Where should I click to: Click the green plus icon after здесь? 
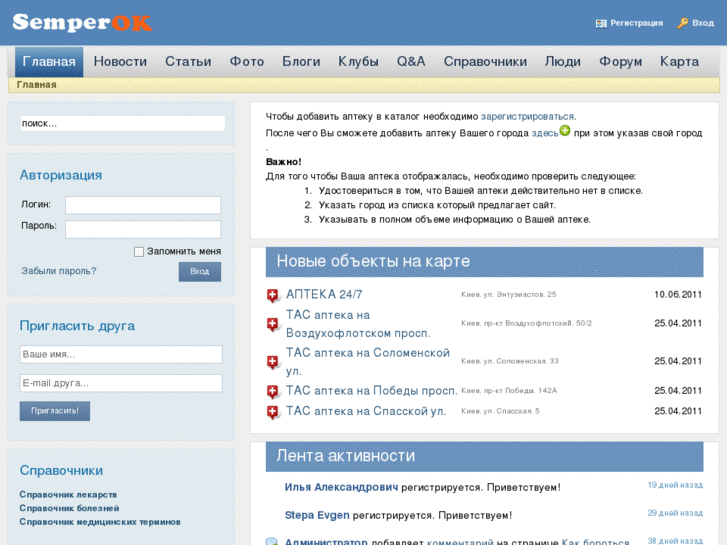(x=564, y=131)
